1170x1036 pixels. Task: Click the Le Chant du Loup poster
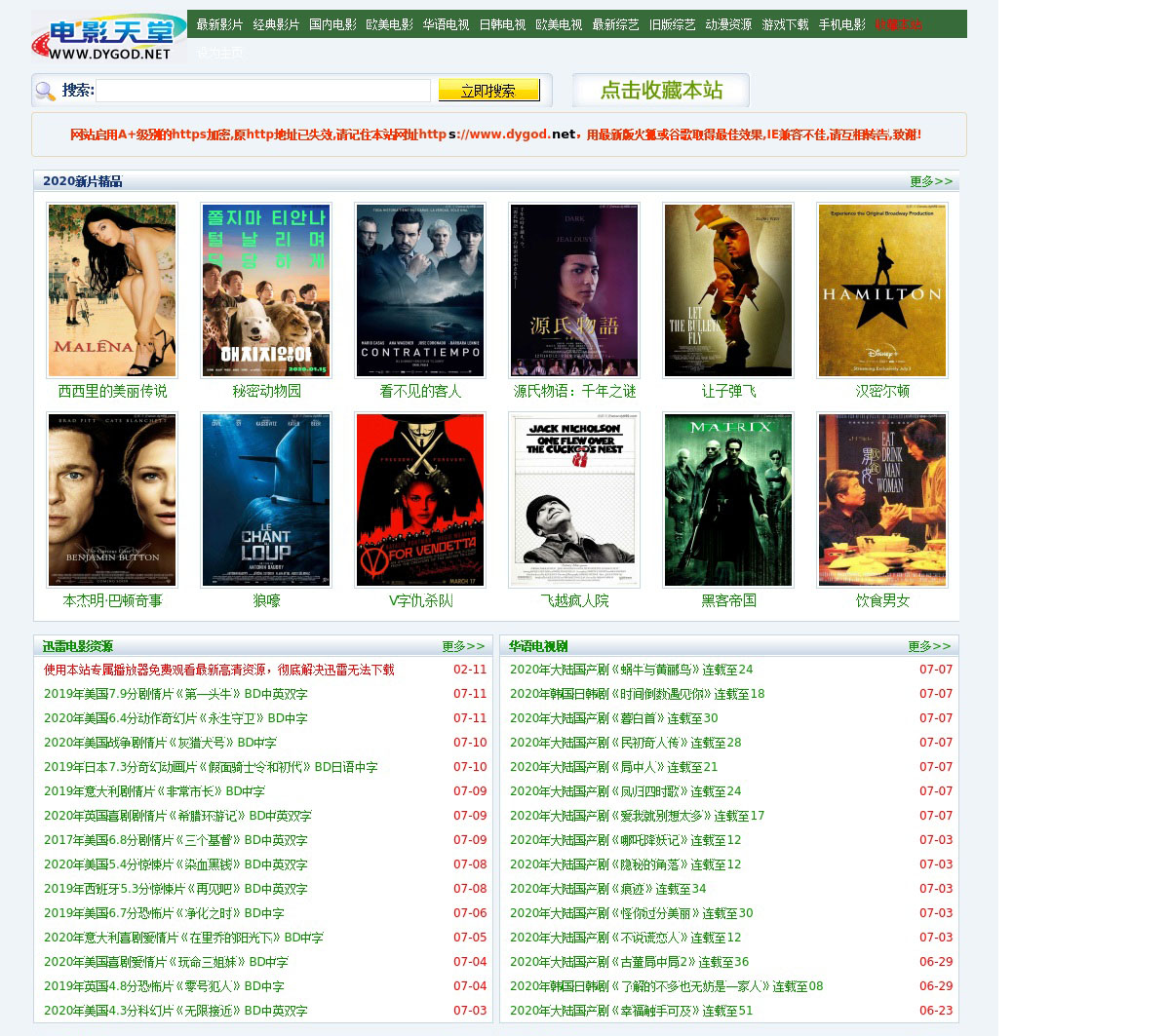[266, 500]
